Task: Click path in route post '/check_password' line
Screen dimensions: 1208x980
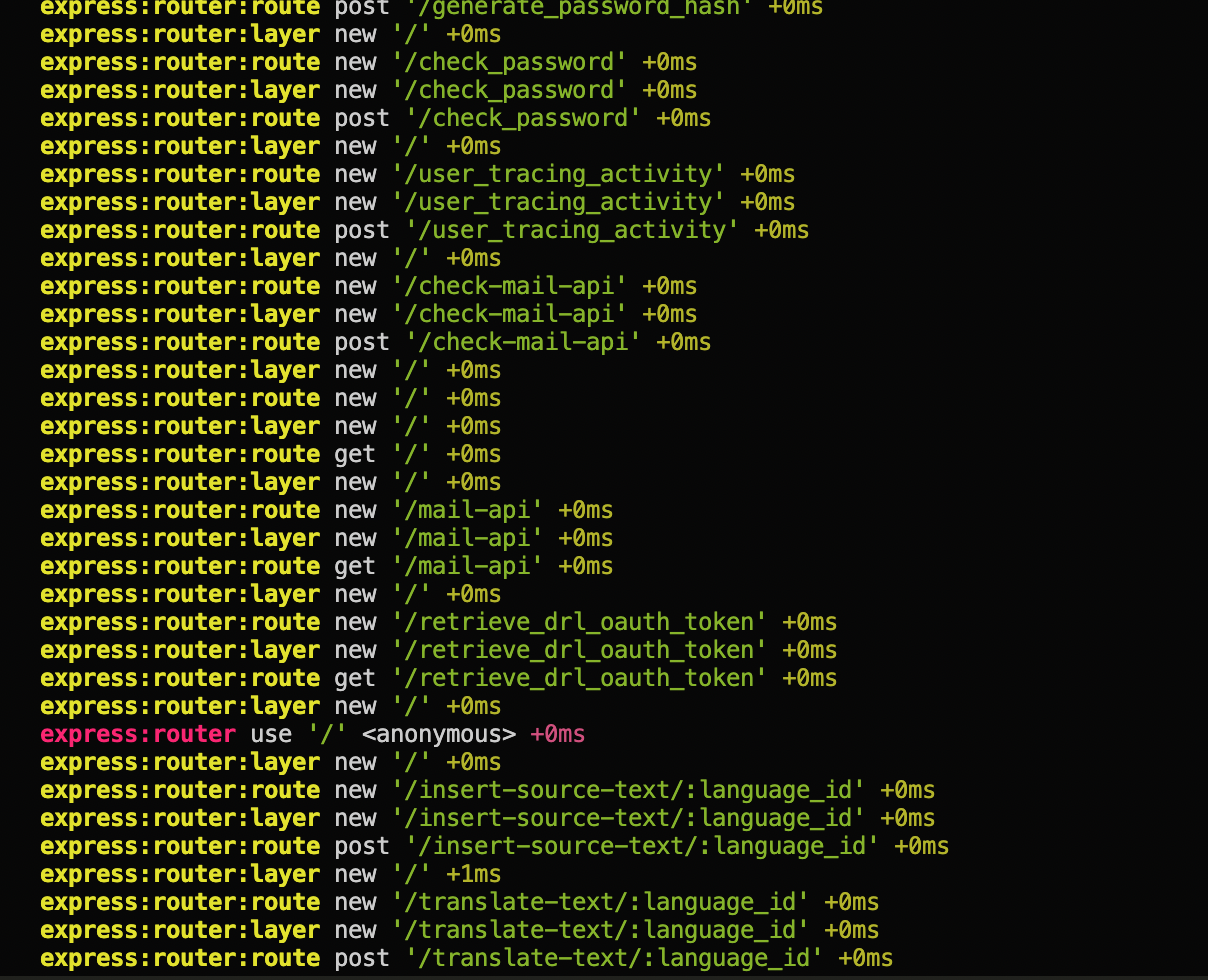Action: click(524, 118)
